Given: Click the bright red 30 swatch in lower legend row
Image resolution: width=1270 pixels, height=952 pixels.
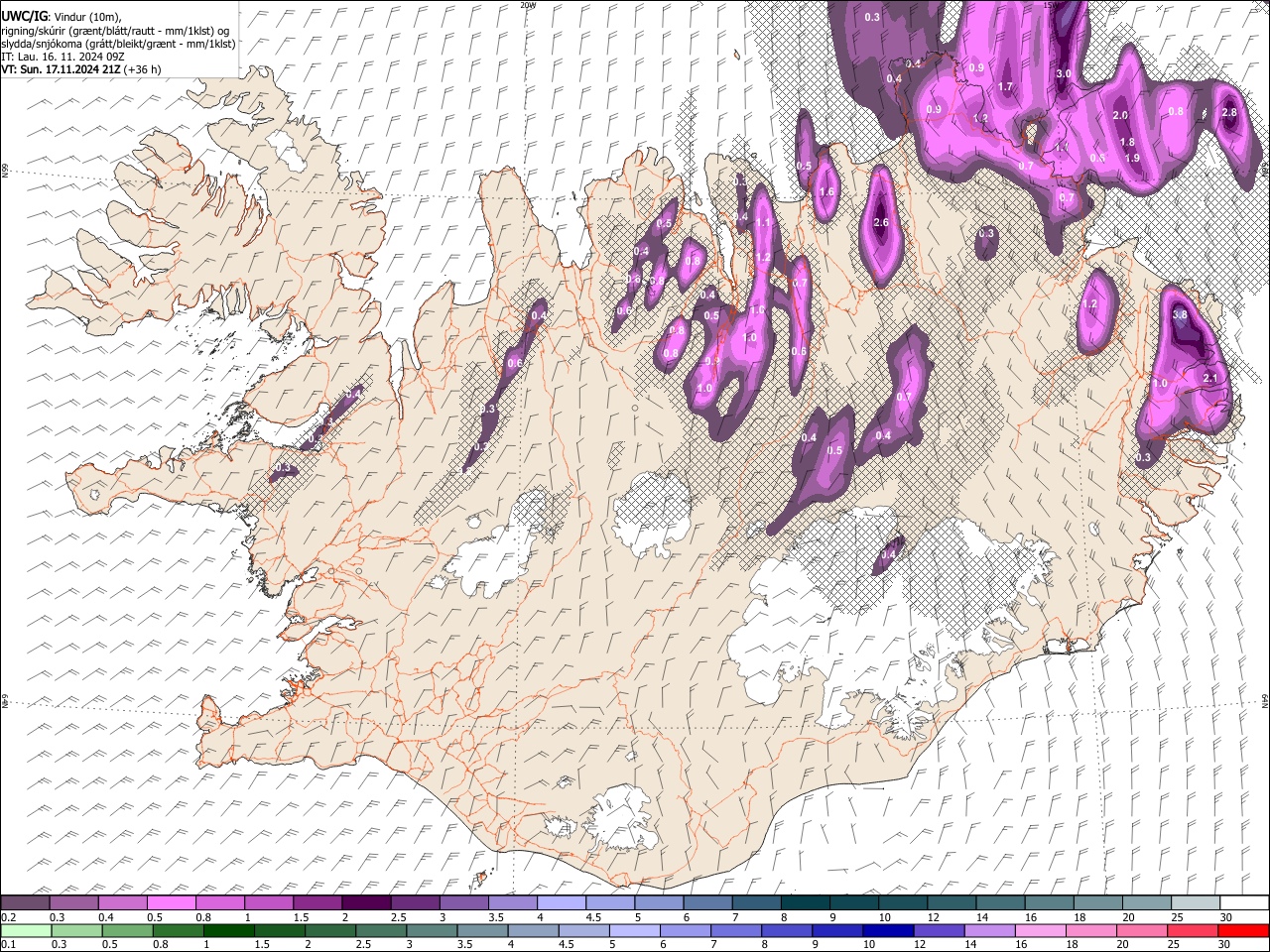Looking at the screenshot, I should pos(1243,931).
